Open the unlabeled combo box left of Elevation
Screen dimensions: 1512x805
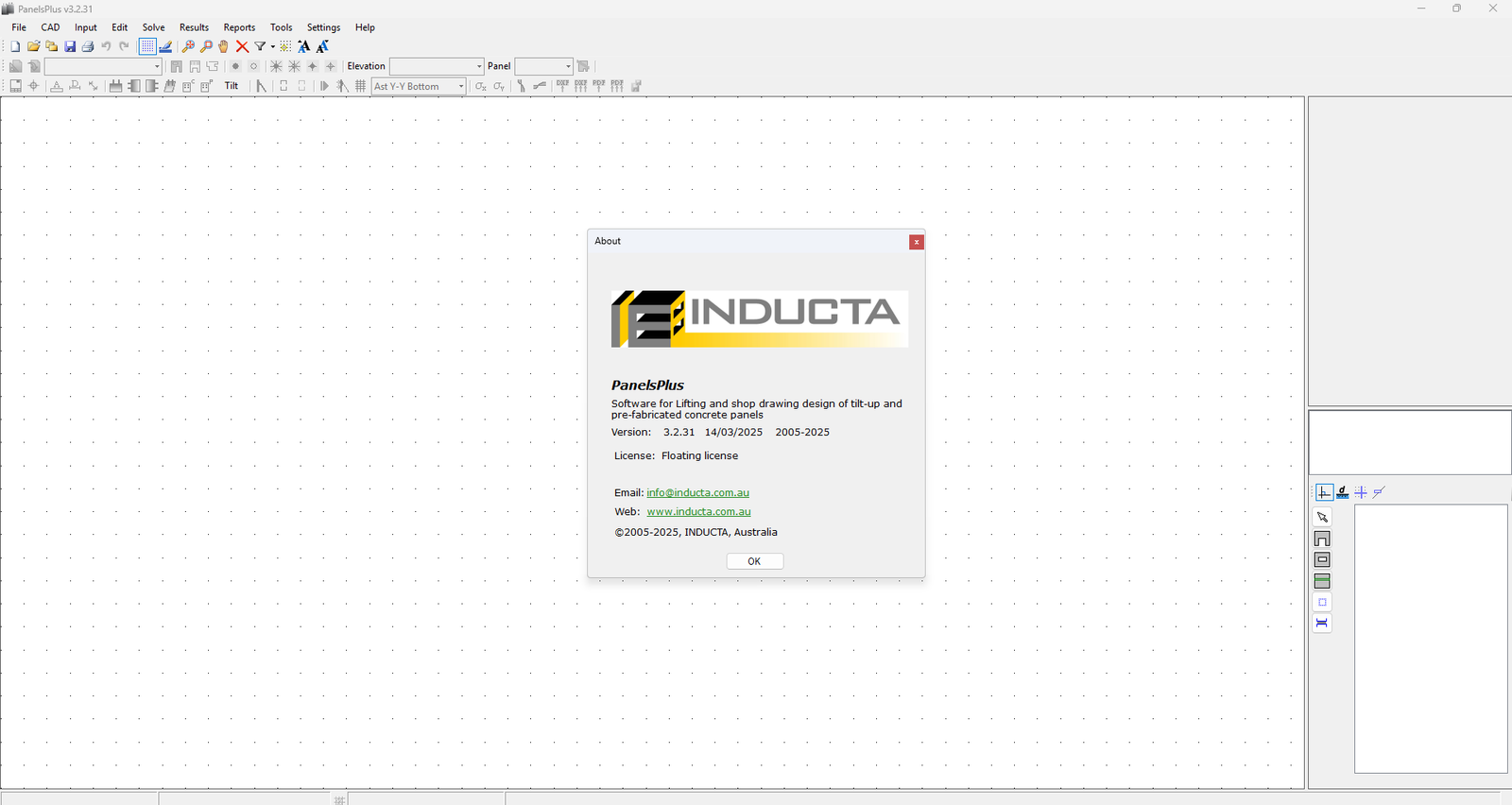pos(104,66)
